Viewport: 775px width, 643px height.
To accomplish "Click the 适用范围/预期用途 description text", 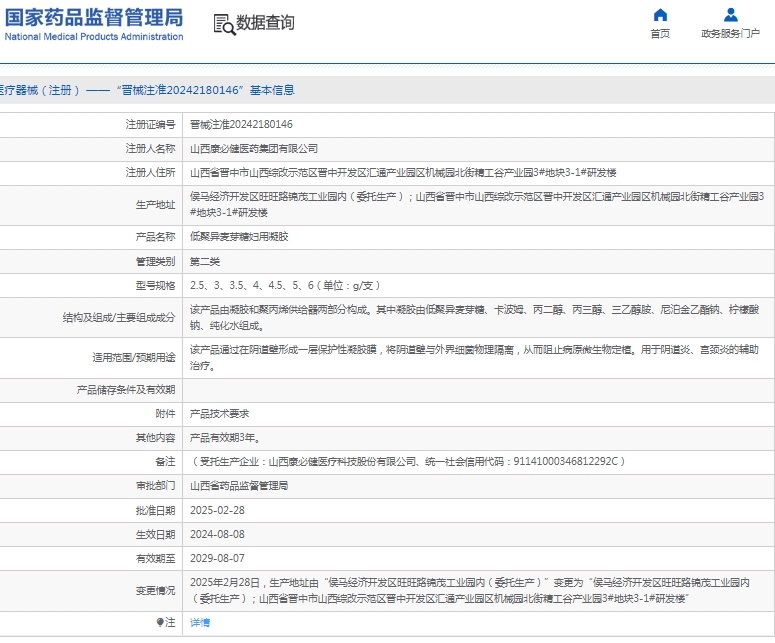I will click(474, 358).
